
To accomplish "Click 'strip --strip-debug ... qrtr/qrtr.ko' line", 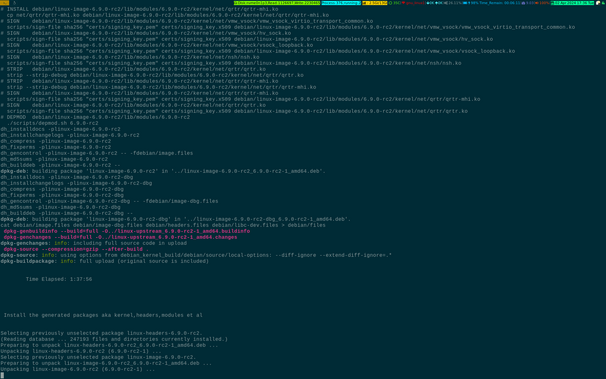I will (155, 75).
